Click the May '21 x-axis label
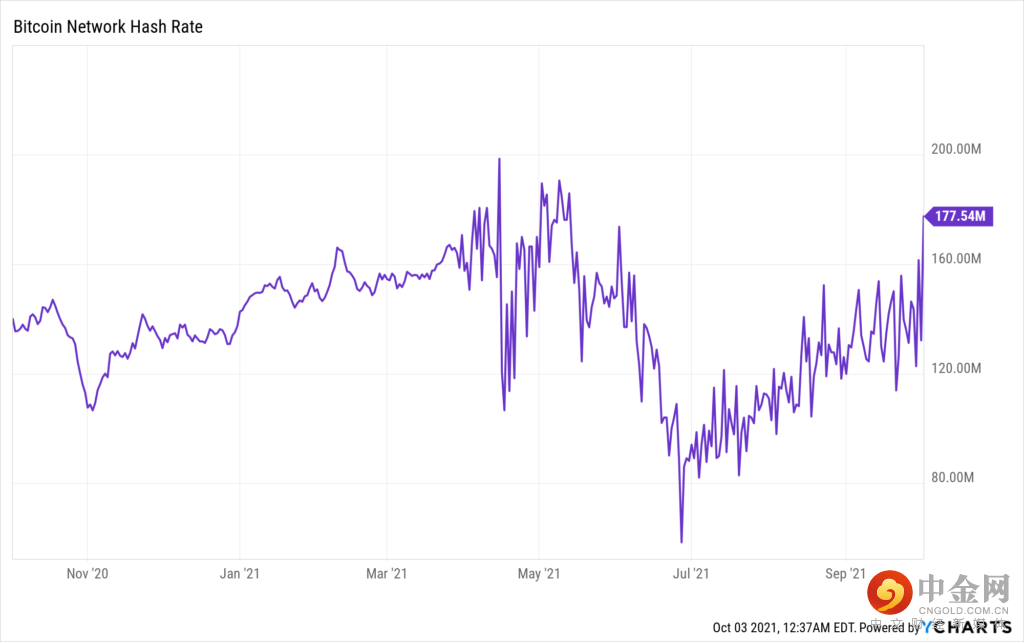Viewport: 1024px width, 642px height. [539, 573]
